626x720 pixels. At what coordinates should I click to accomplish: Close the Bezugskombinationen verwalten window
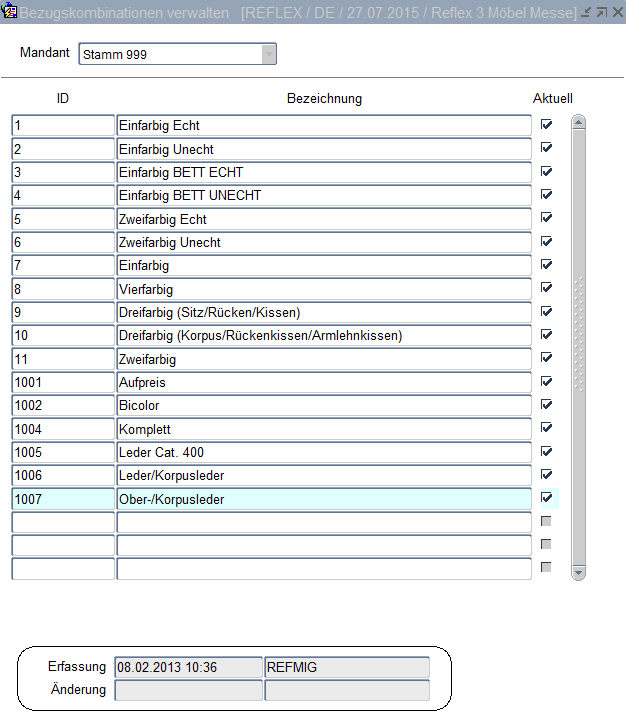[615, 12]
